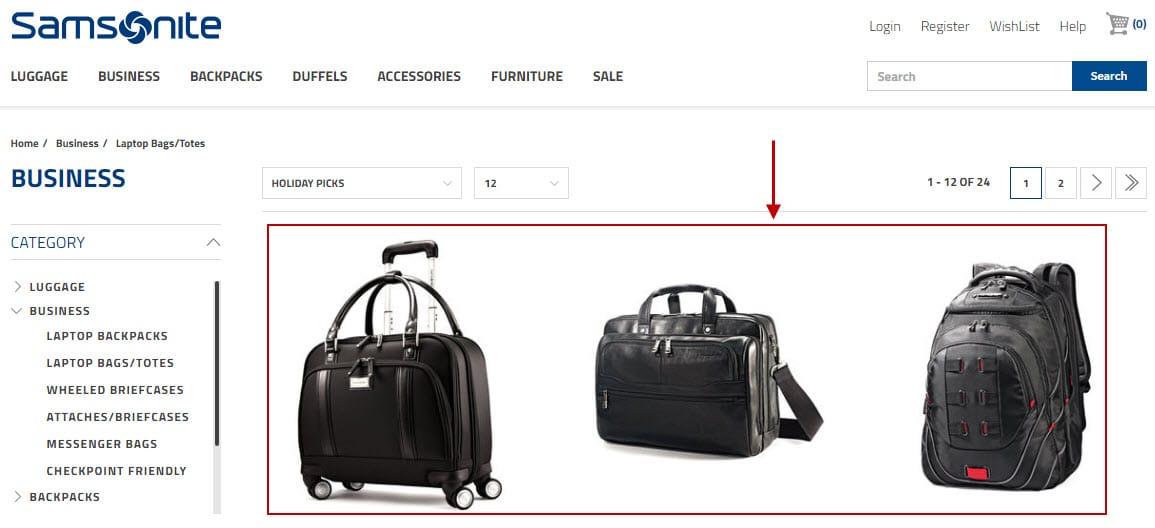Open the Luggage menu
Screen dimensions: 1155x528
[39, 76]
